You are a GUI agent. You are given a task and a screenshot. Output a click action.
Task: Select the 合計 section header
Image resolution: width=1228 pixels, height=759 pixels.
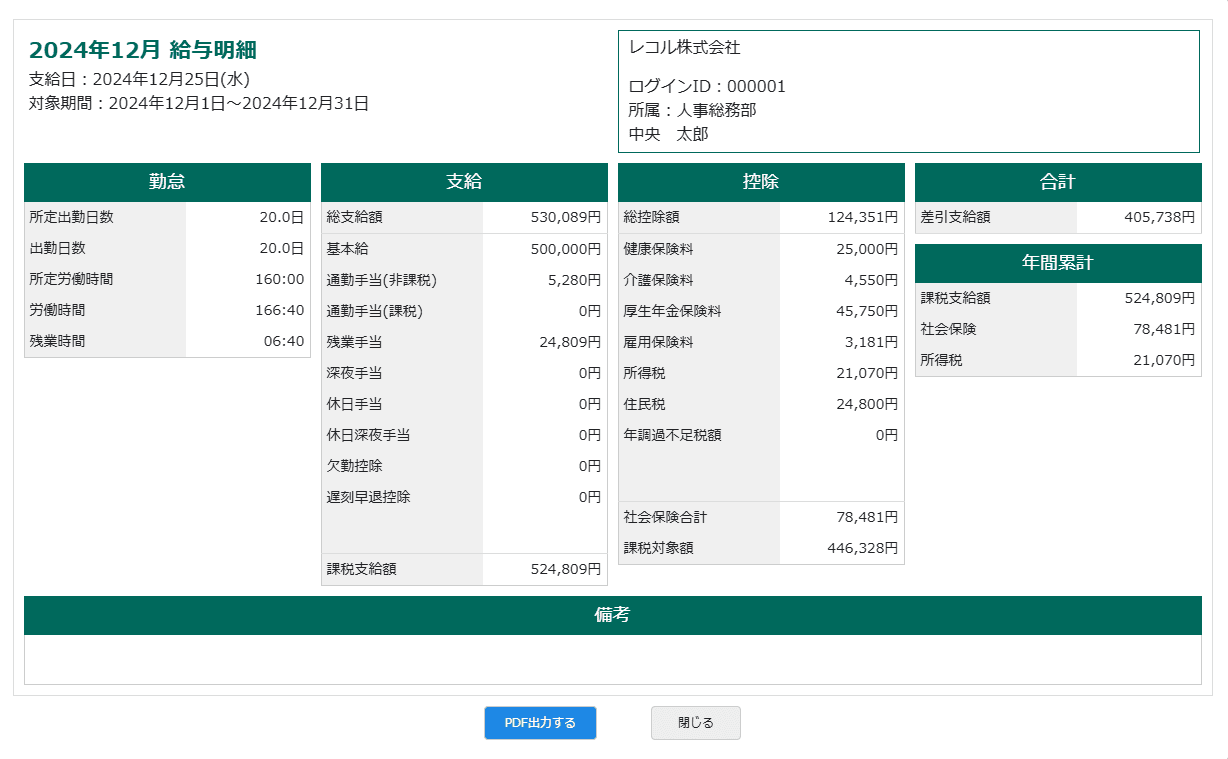(1057, 181)
